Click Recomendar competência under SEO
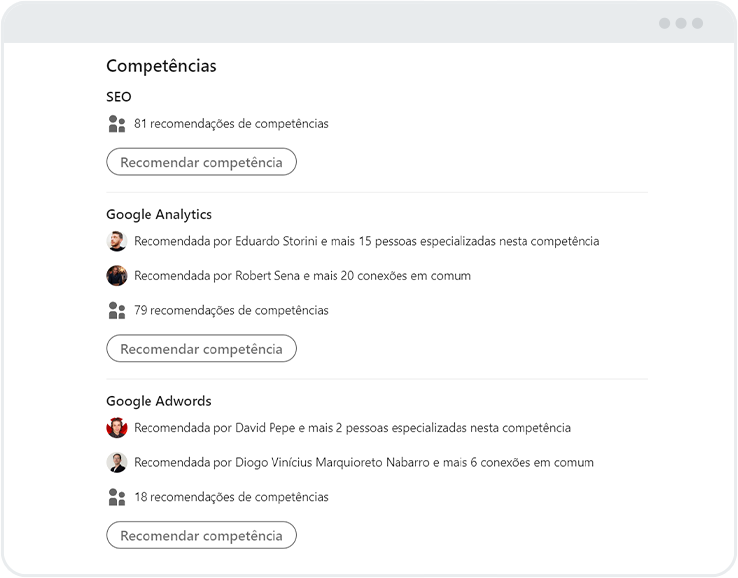738x578 pixels. (201, 162)
